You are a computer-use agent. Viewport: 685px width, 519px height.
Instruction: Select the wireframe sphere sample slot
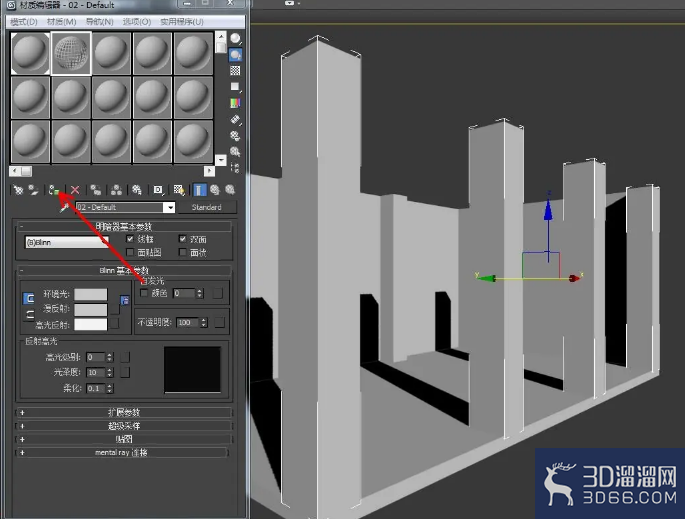pyautogui.click(x=71, y=53)
